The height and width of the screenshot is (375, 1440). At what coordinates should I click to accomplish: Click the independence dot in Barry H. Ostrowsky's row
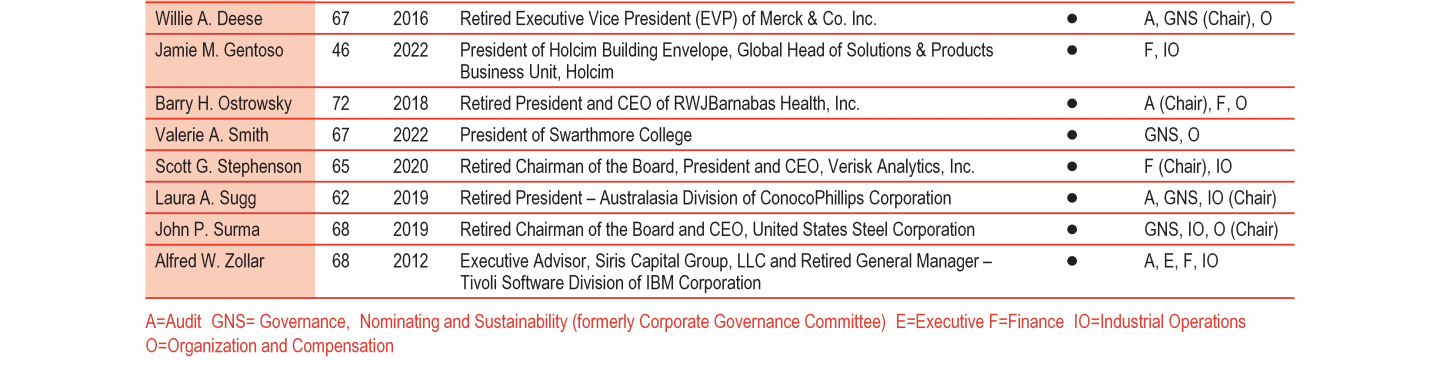pyautogui.click(x=1072, y=104)
